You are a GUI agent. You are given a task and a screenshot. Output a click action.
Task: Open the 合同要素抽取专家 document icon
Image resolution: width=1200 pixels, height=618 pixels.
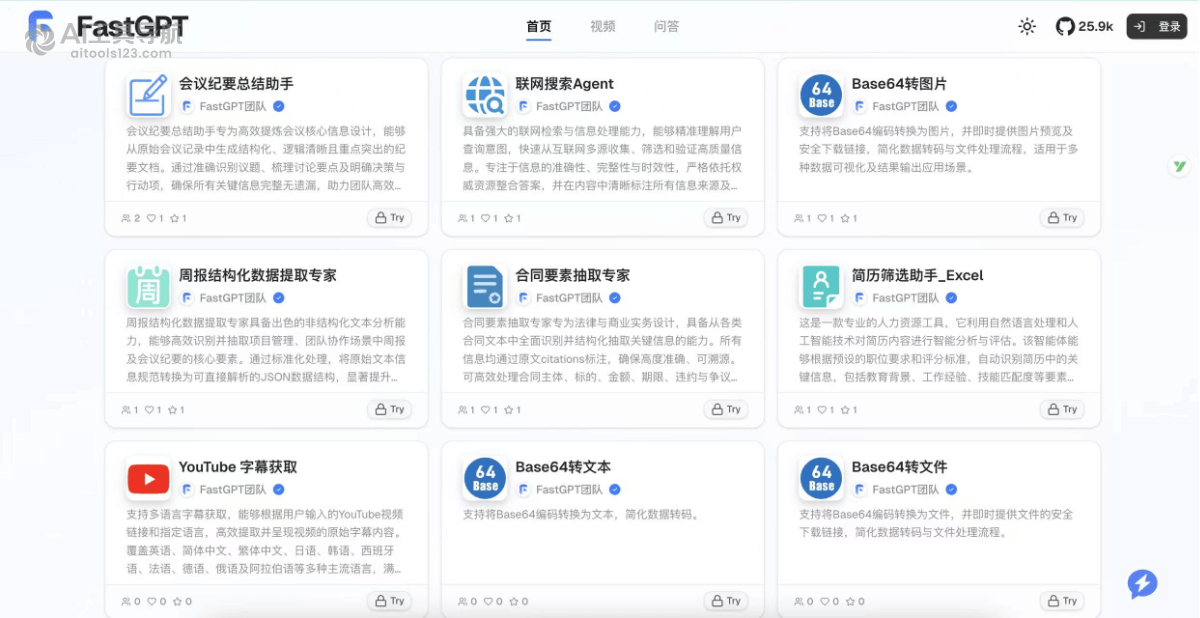(x=485, y=287)
